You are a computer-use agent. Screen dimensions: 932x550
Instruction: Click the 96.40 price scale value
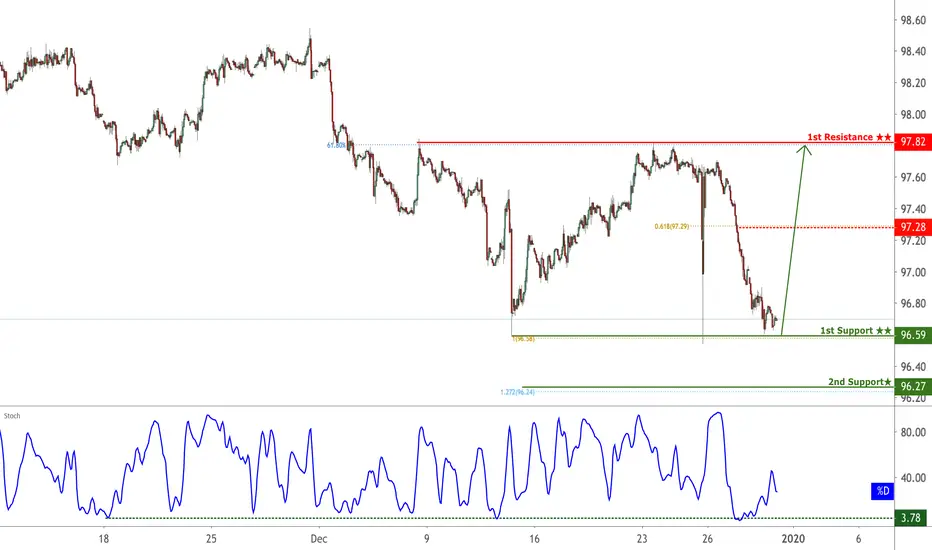click(913, 367)
